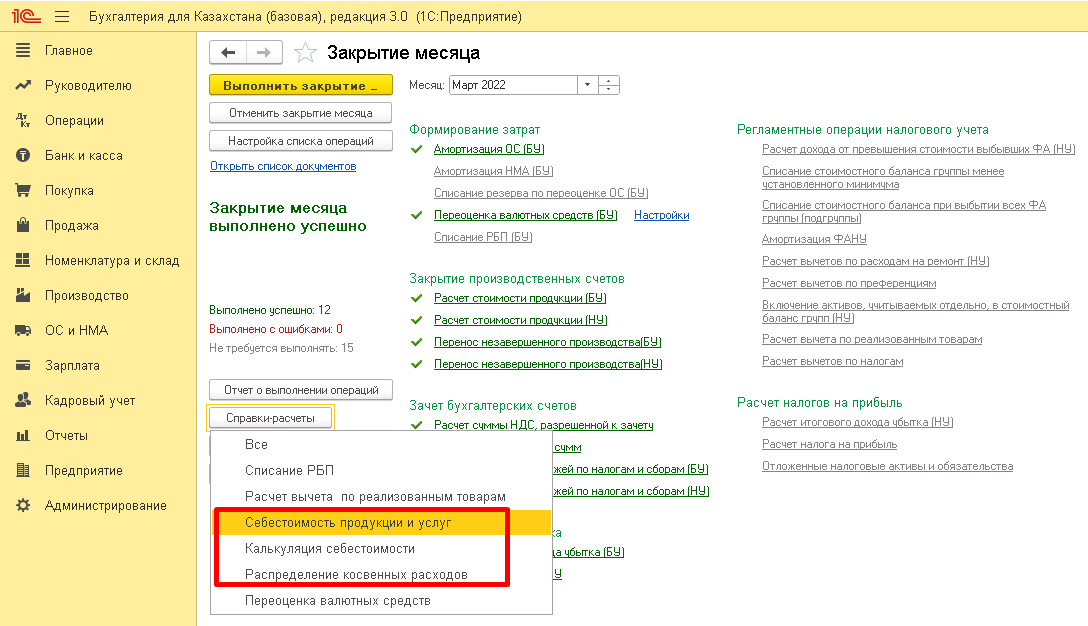Click the month stepper up arrow
This screenshot has width=1088, height=626.
click(x=608, y=81)
